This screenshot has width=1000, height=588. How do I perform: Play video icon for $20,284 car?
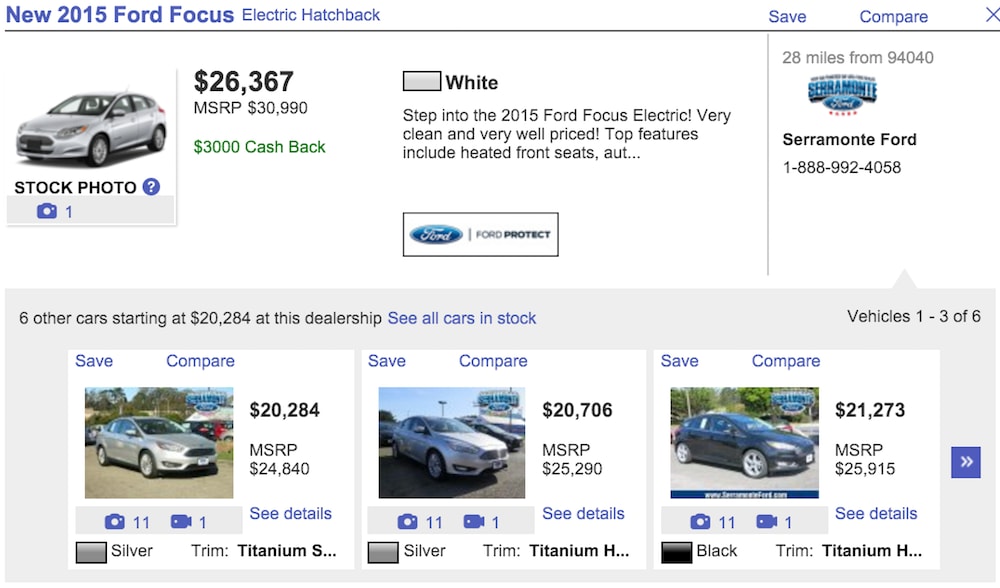181,522
